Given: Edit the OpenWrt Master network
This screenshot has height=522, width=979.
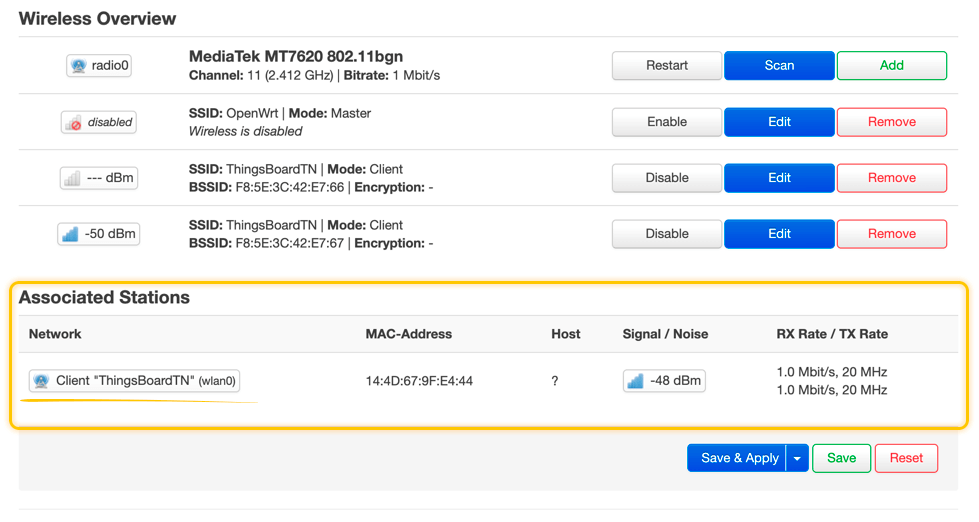Looking at the screenshot, I should (779, 122).
